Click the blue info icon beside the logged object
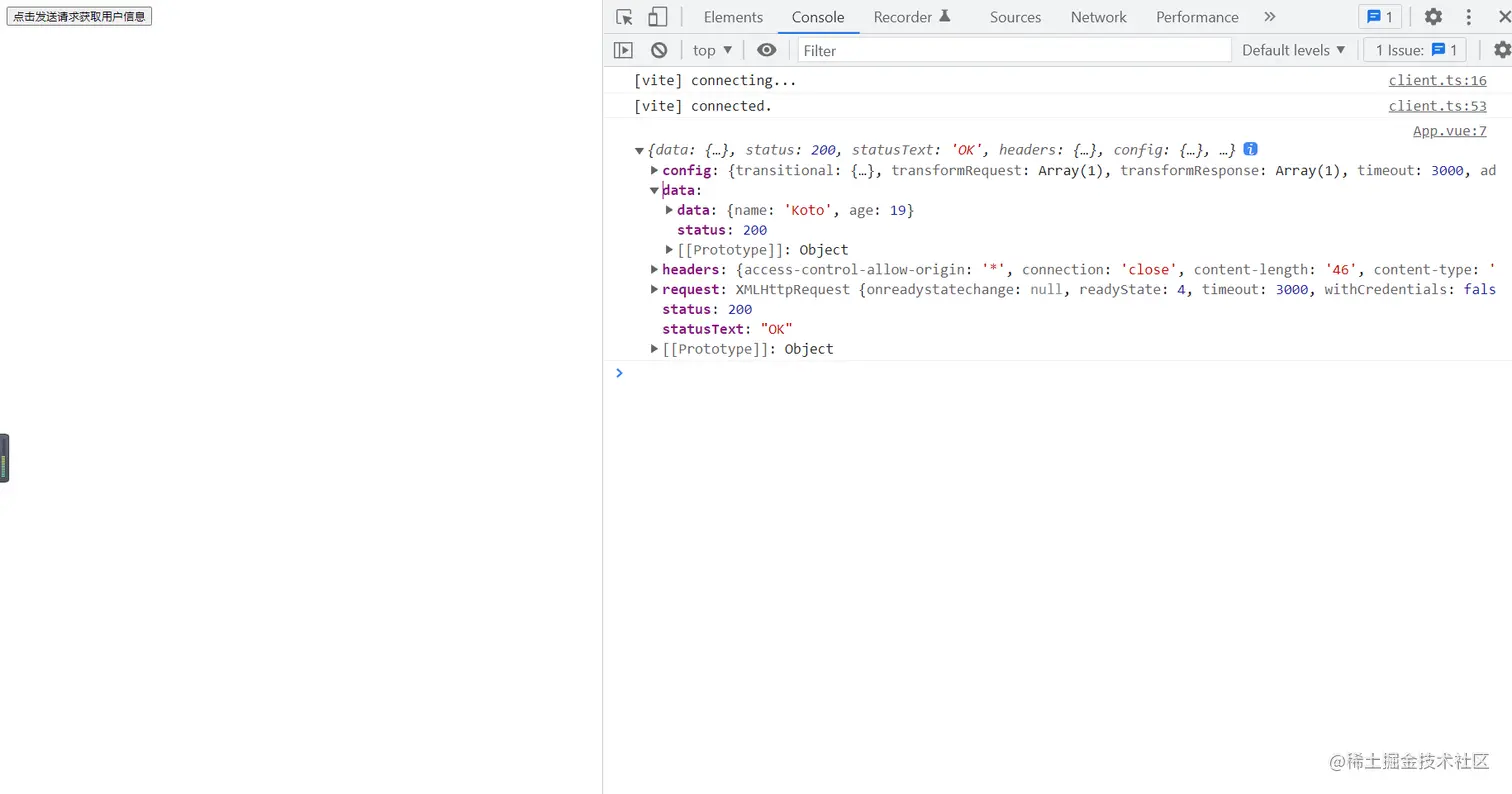This screenshot has width=1512, height=794. click(x=1250, y=149)
